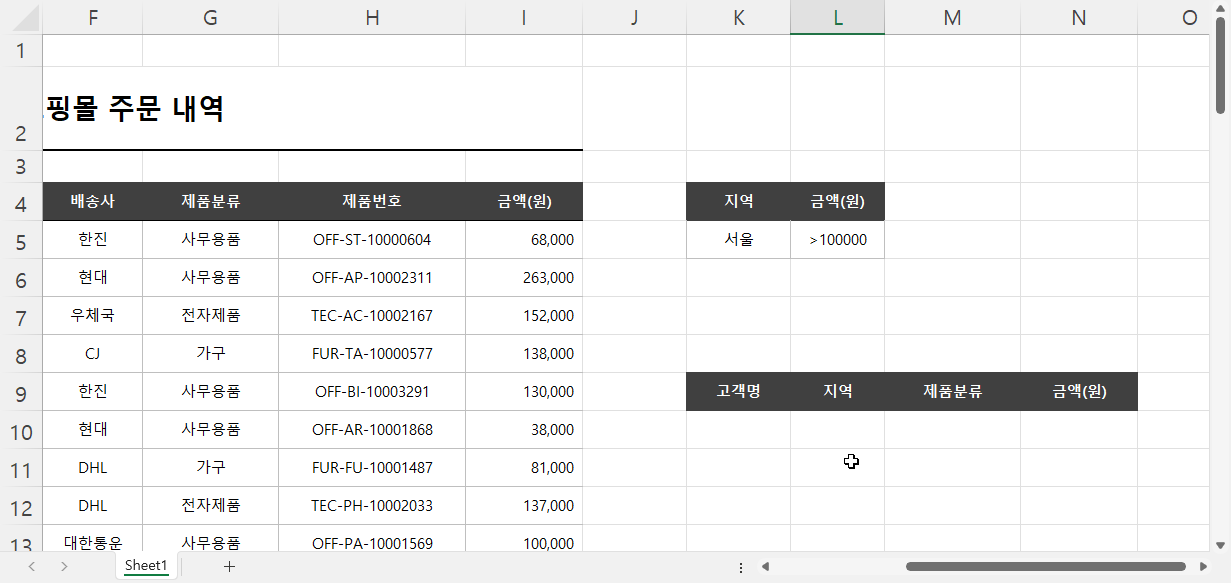Select row 12 header
1231x583 pixels.
(21, 506)
